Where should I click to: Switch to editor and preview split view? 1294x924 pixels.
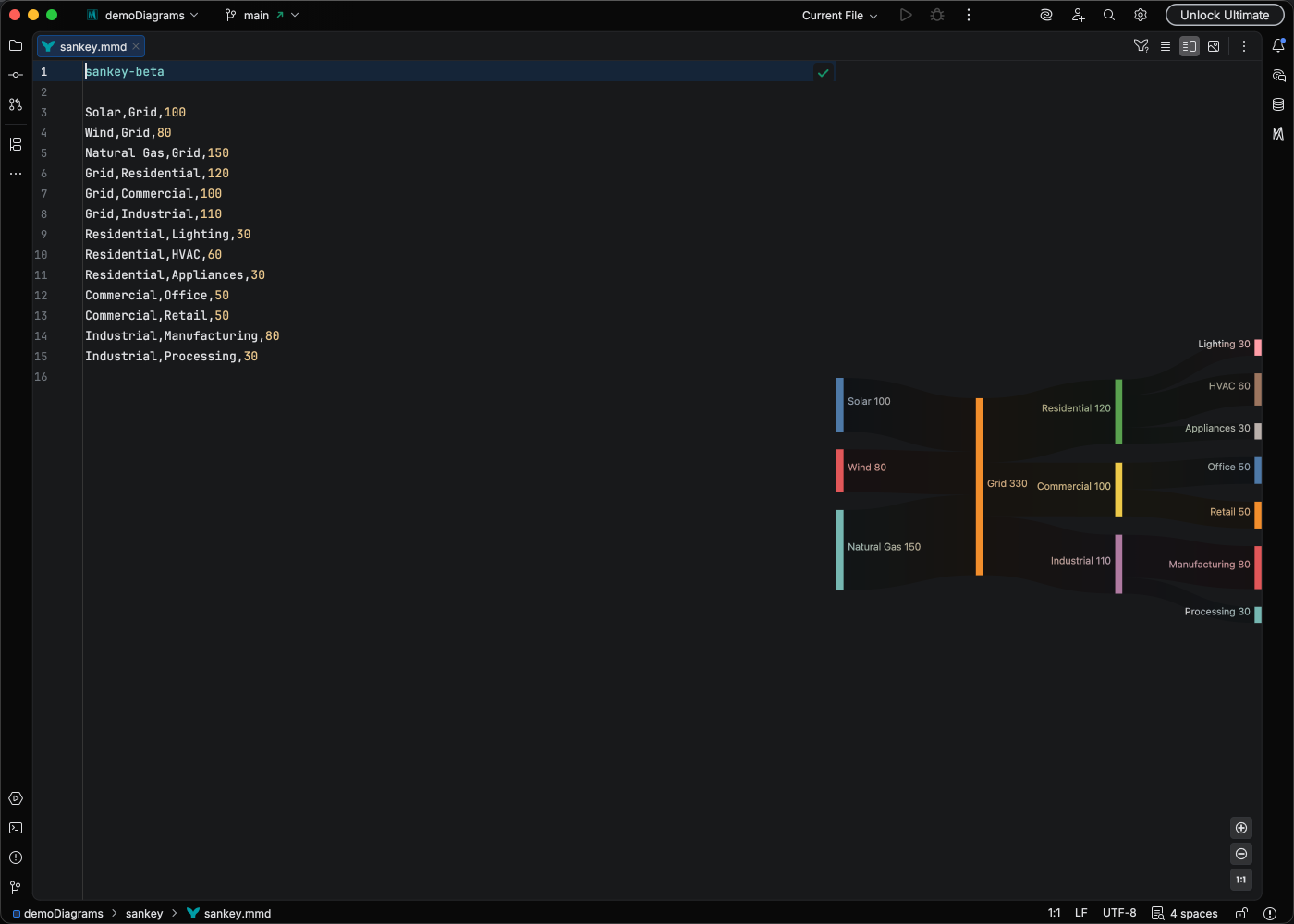[x=1190, y=46]
